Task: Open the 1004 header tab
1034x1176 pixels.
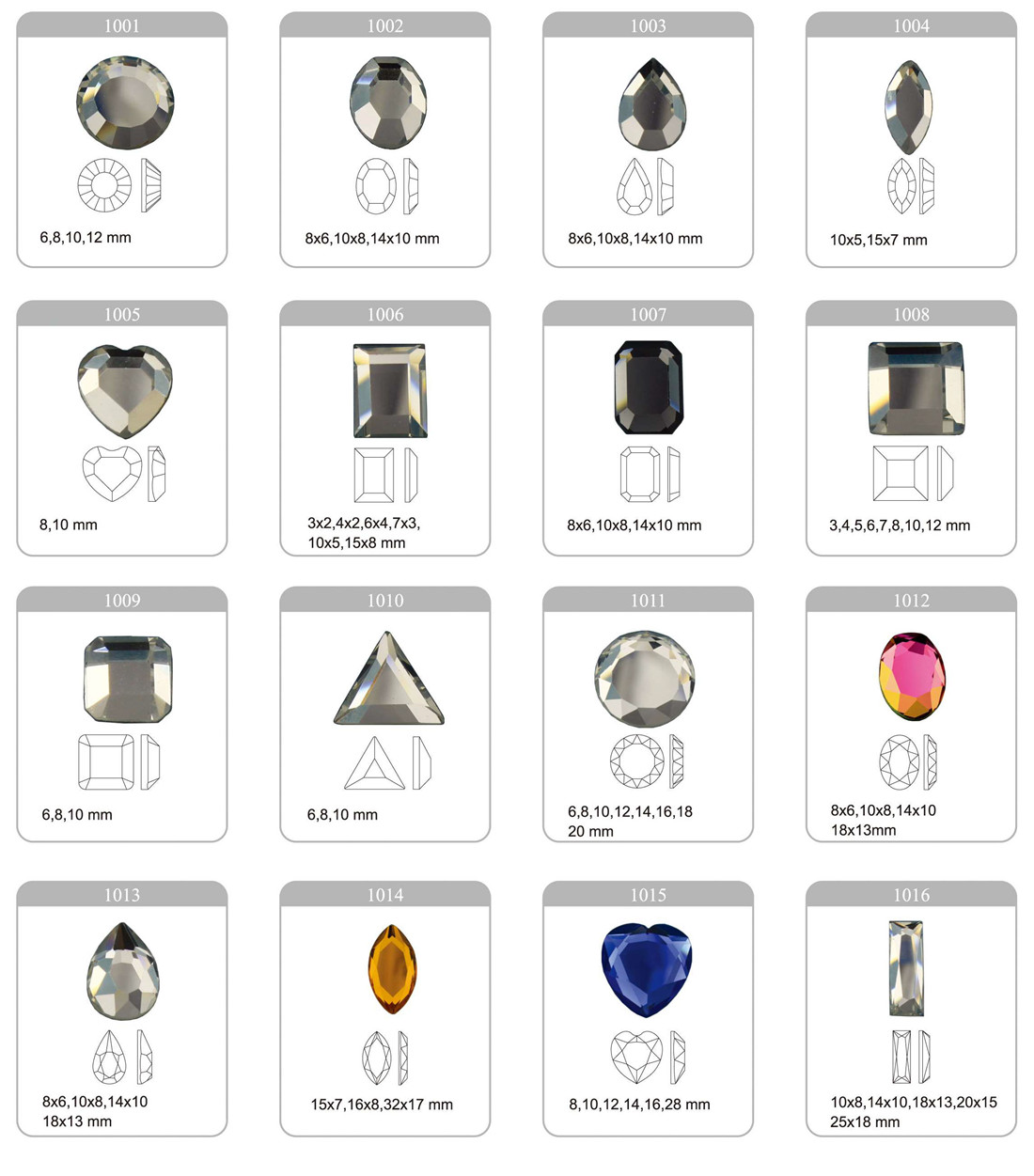Action: tap(911, 25)
